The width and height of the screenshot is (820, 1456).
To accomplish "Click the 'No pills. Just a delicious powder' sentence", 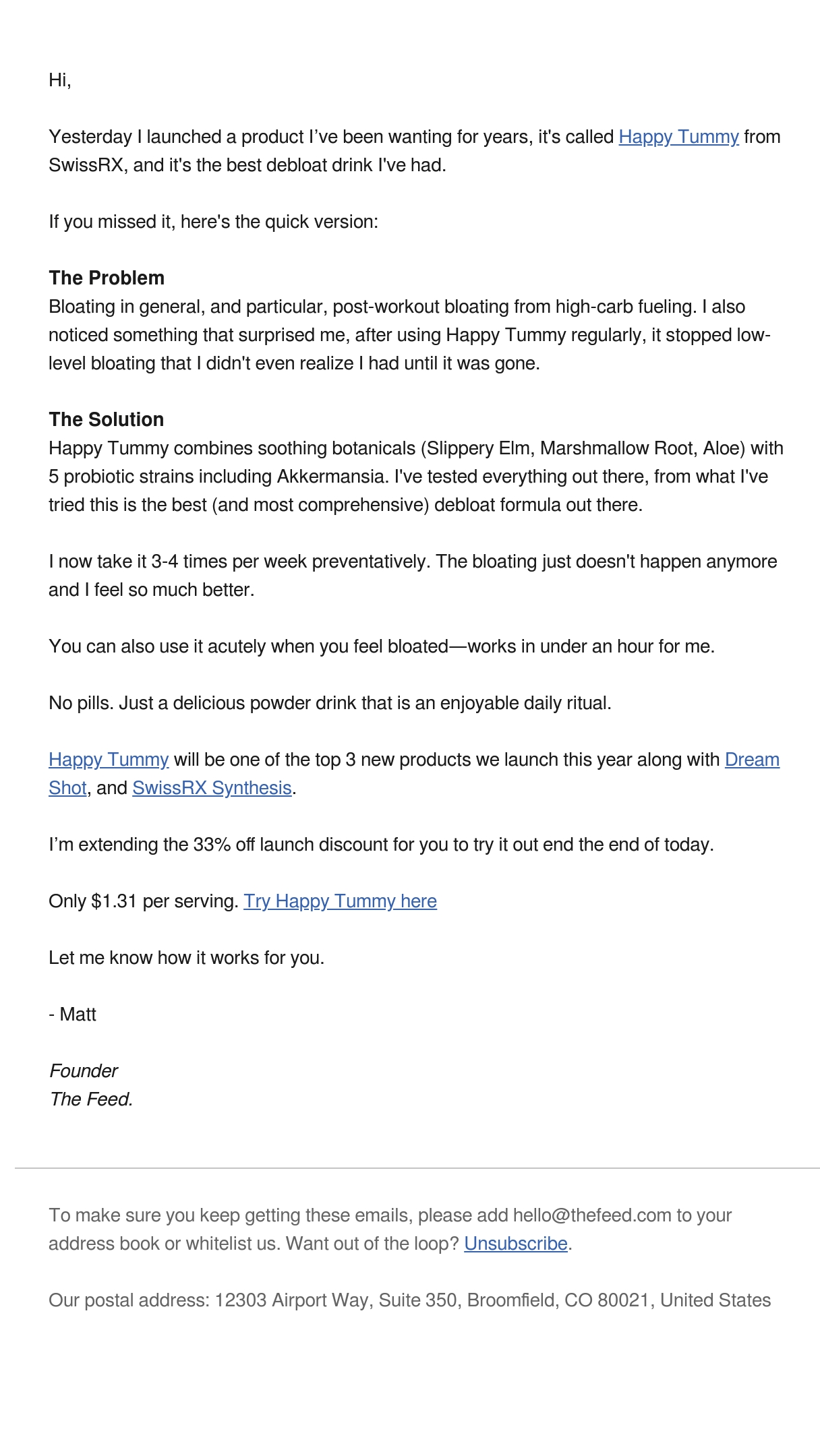I will tap(330, 703).
